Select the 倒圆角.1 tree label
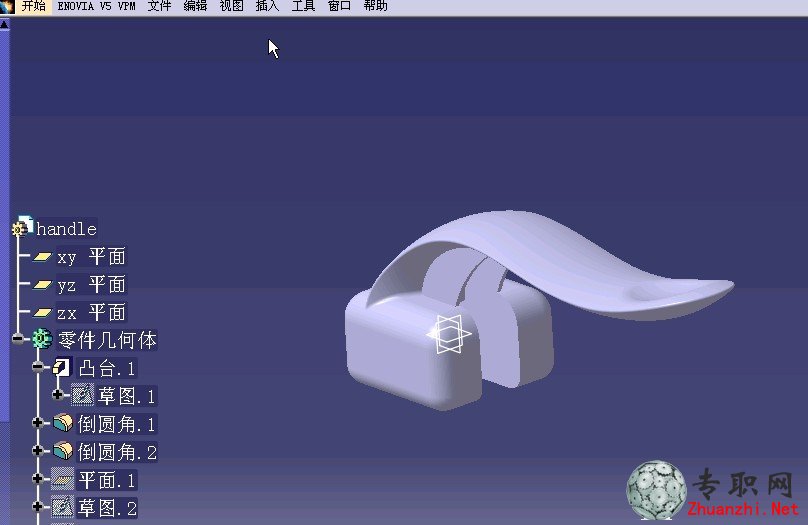Screen dimensions: 808x525 coord(117,424)
